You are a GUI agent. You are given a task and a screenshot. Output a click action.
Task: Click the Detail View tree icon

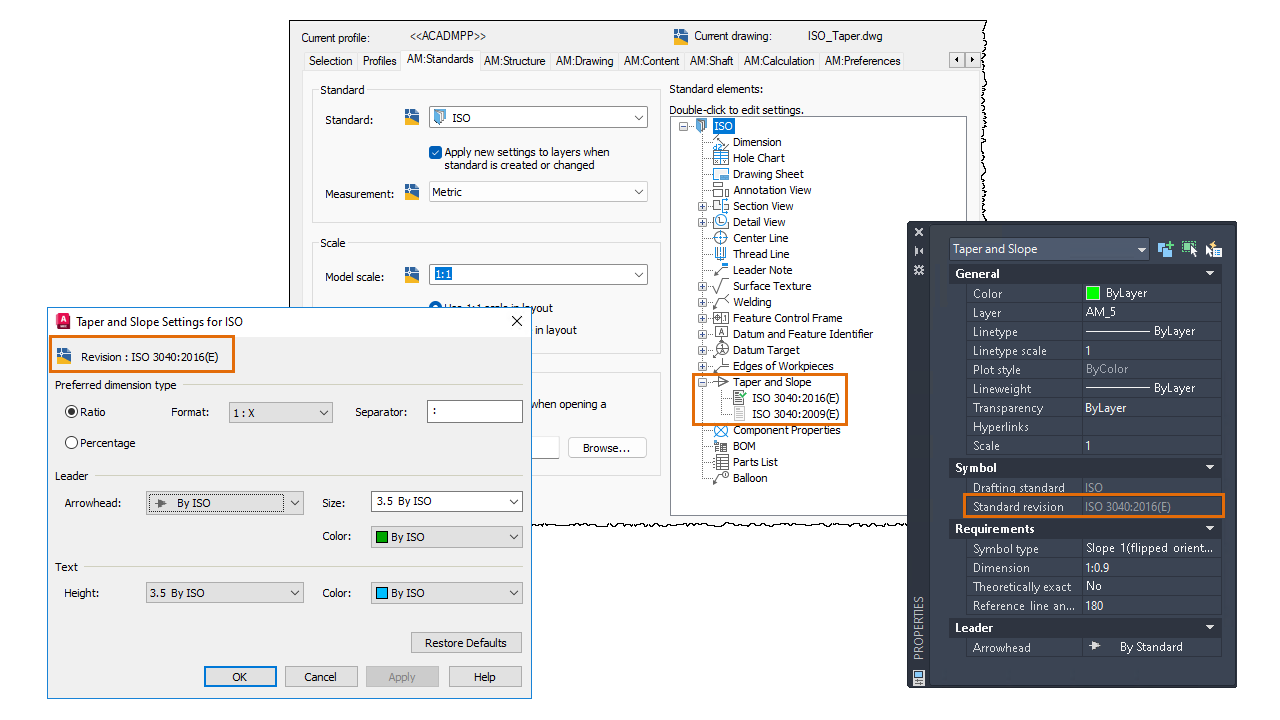pos(720,222)
